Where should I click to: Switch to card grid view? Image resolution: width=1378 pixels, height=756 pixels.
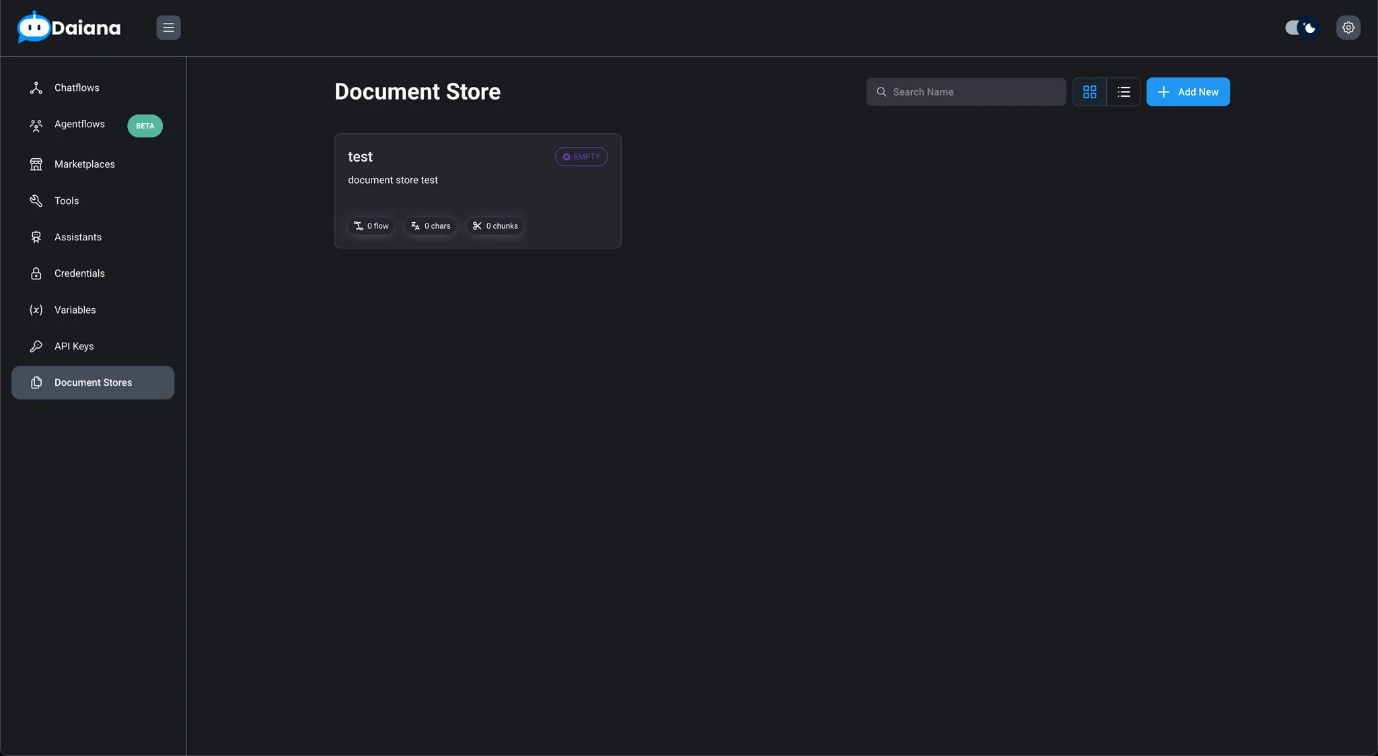click(x=1089, y=92)
